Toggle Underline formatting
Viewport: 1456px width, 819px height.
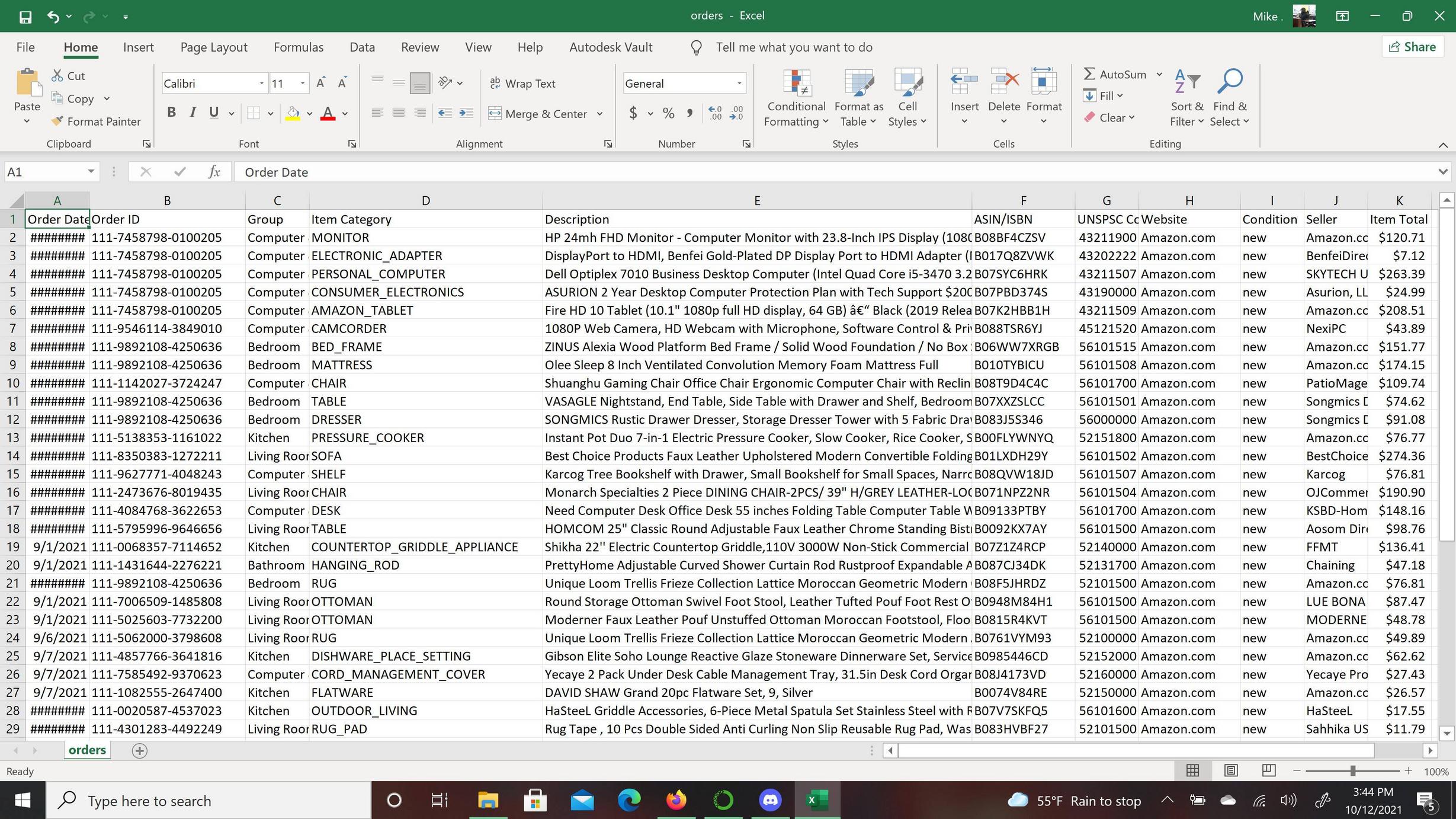tap(214, 113)
